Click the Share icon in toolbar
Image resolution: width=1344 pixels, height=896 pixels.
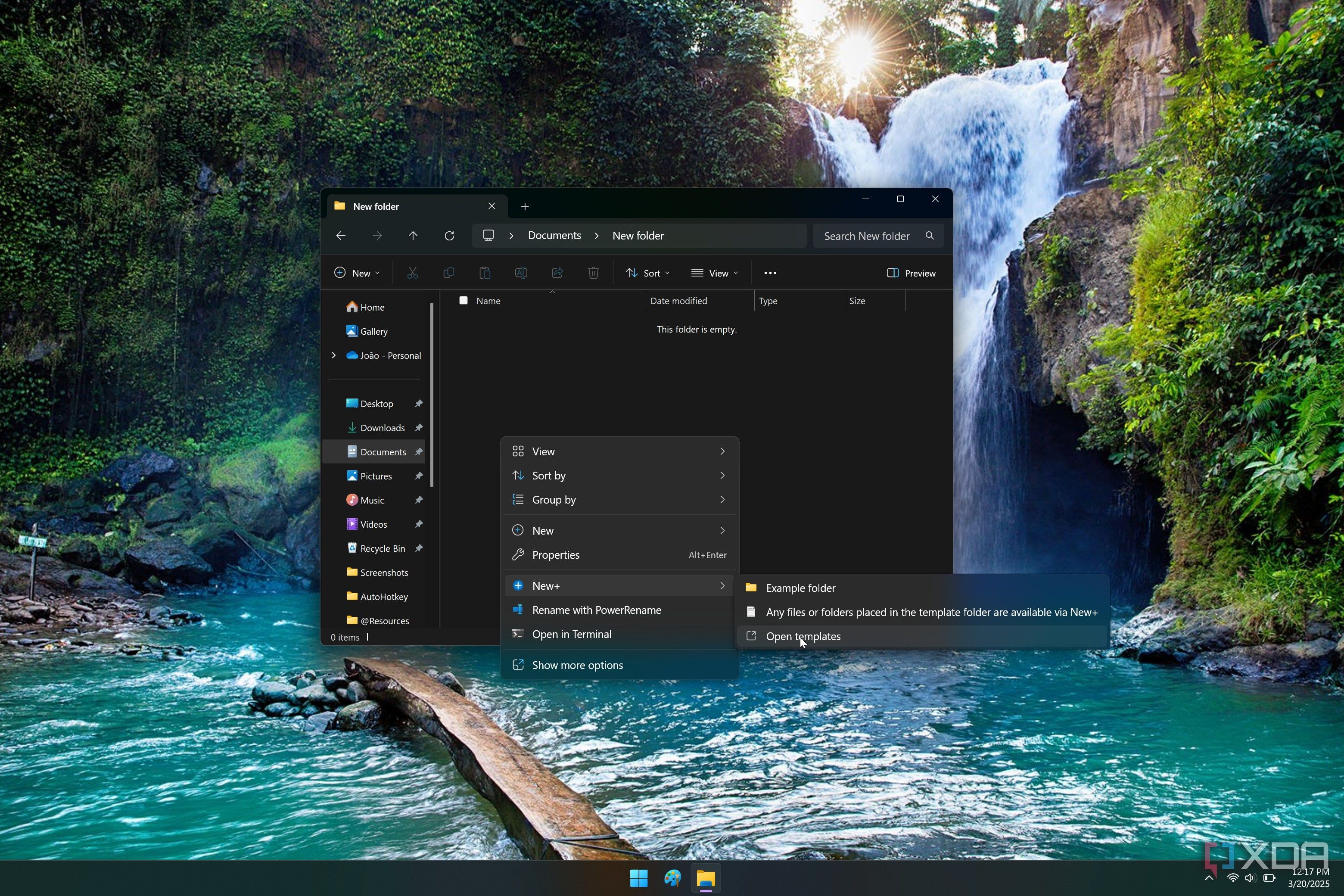pyautogui.click(x=557, y=273)
